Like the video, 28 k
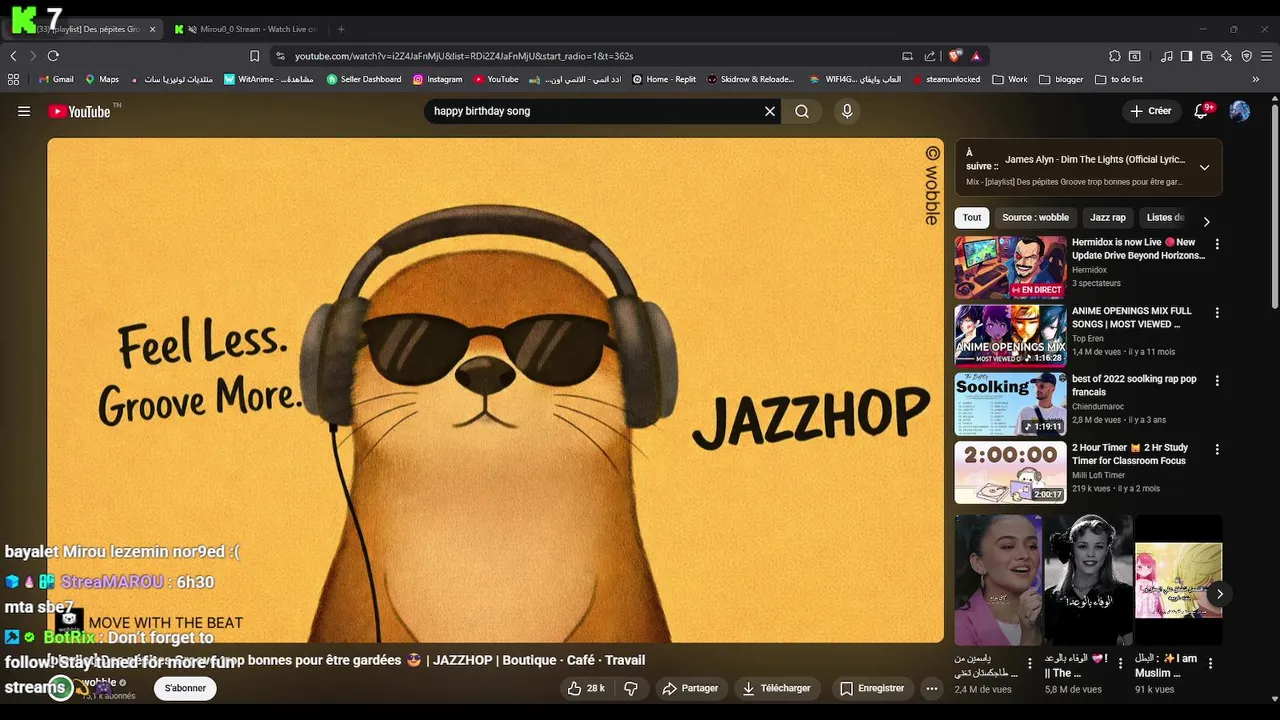The image size is (1280, 720). [586, 688]
